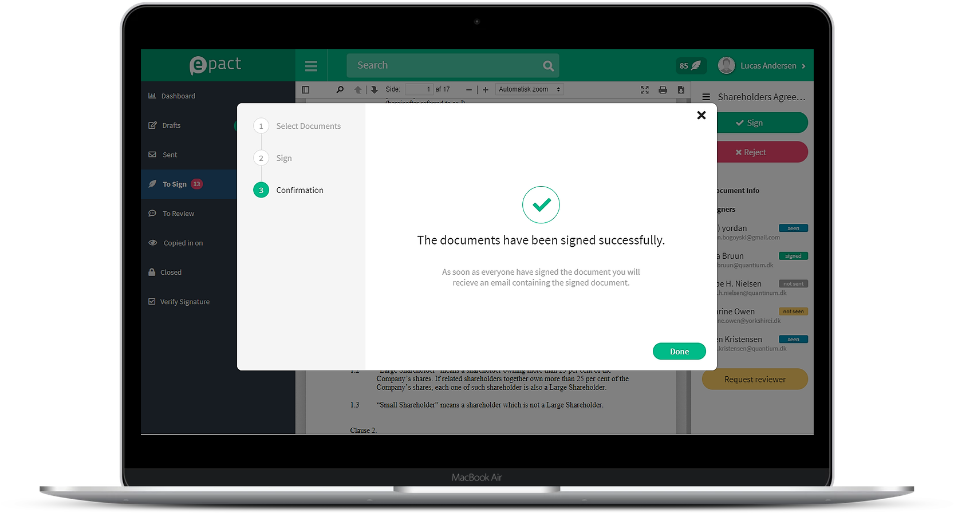Click the yellow not seen status badge
The image size is (954, 513).
(x=793, y=312)
